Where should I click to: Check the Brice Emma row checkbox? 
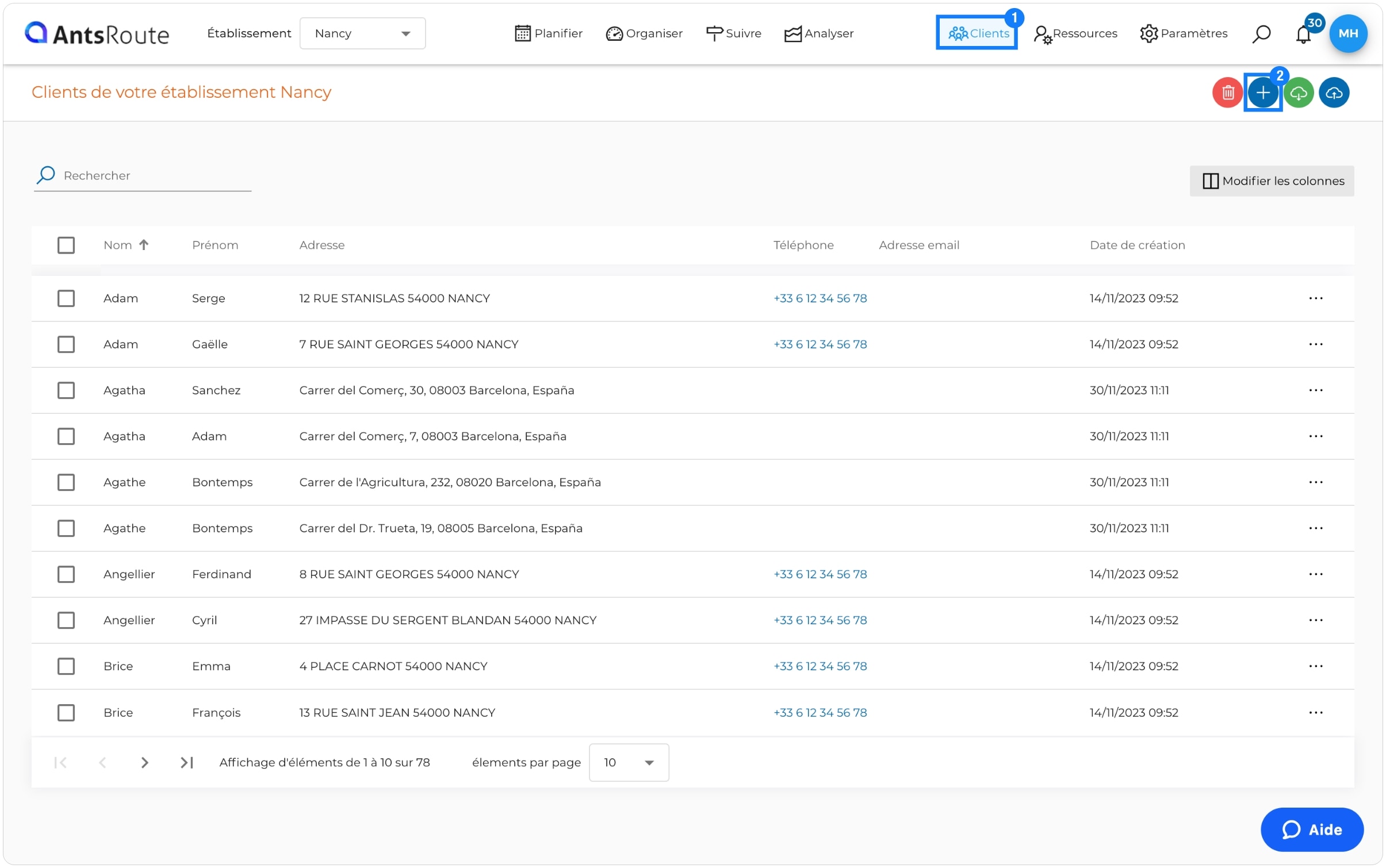pos(66,666)
